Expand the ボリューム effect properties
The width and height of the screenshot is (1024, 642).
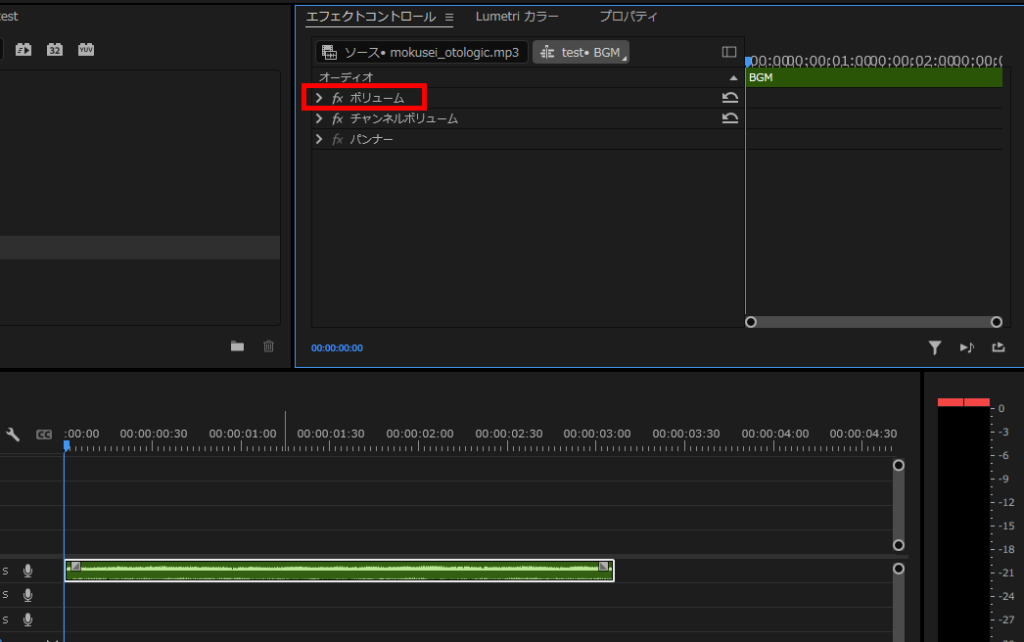click(x=319, y=98)
